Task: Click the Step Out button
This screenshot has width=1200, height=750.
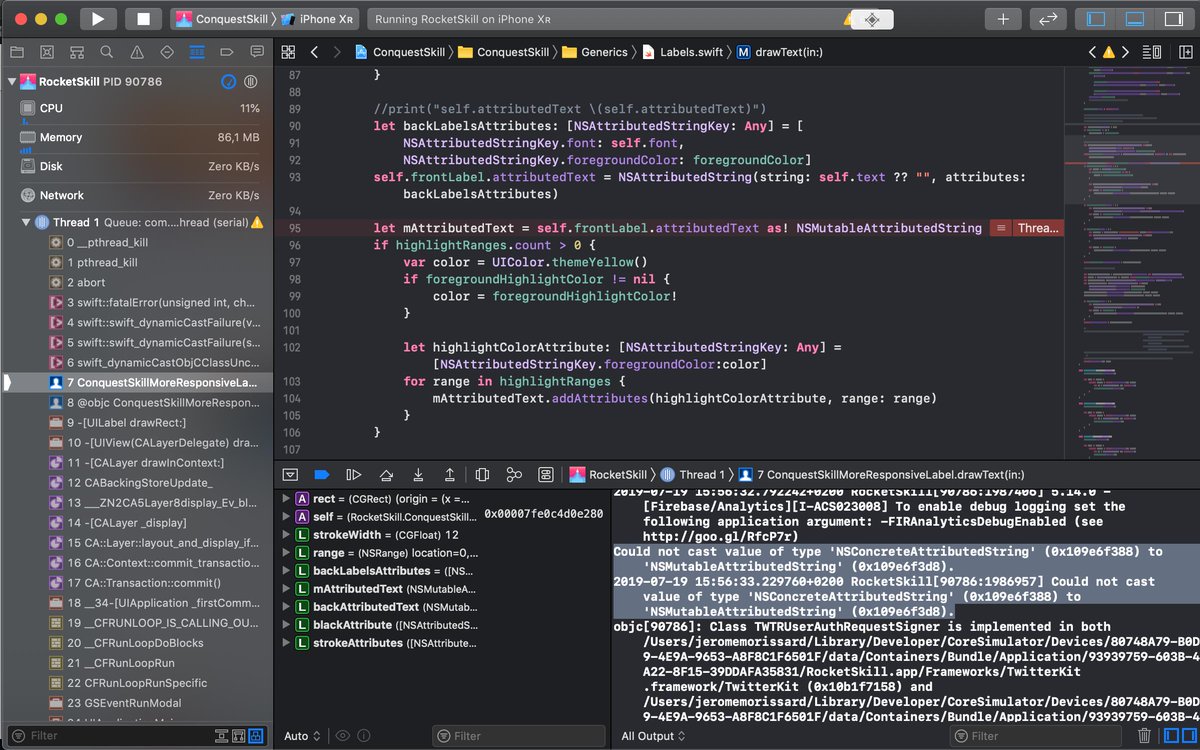Action: tap(450, 474)
